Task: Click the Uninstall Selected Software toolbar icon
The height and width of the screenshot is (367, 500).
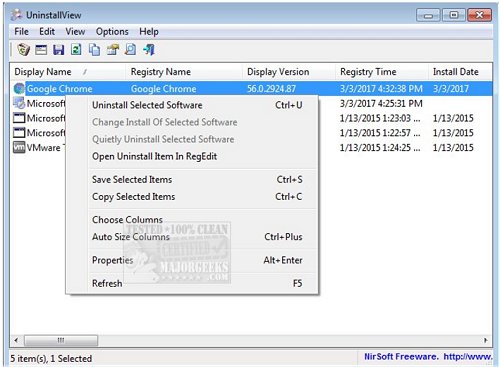Action: tap(23, 50)
